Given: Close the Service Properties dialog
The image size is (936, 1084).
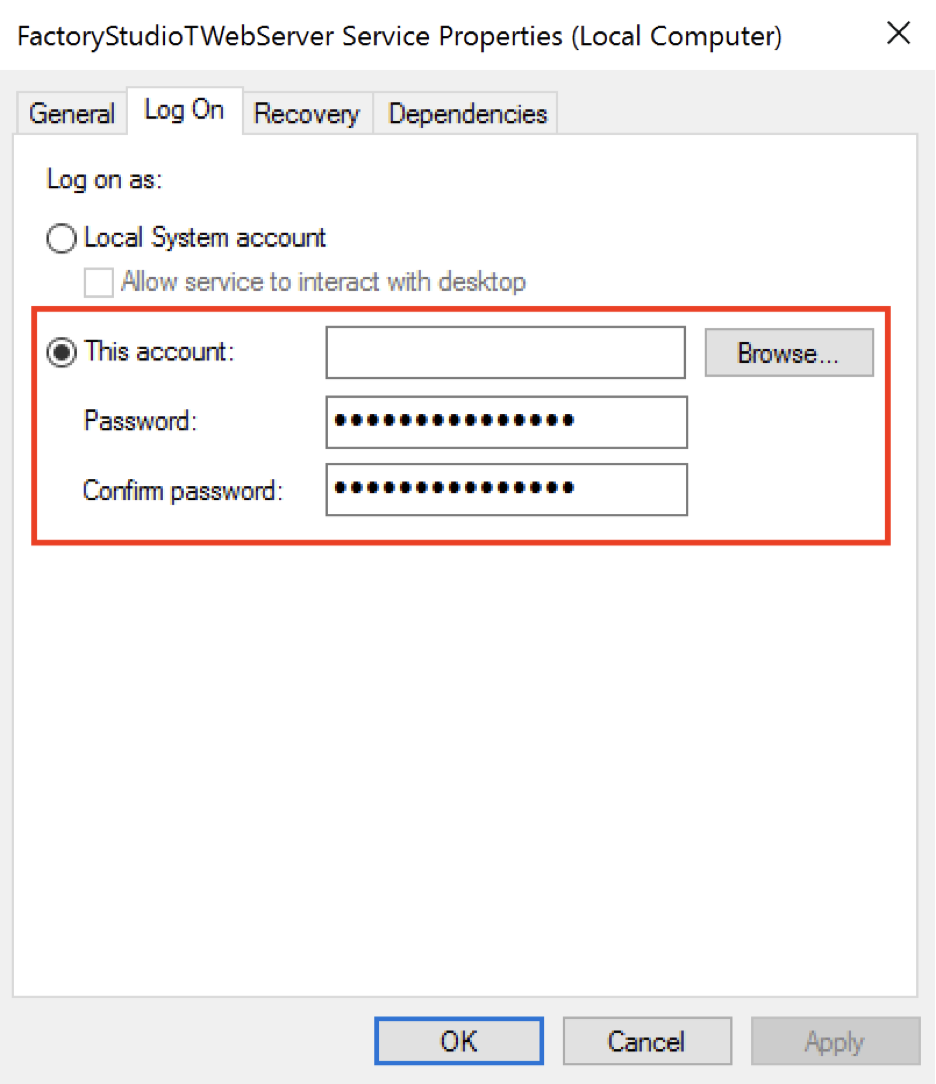Looking at the screenshot, I should click(x=898, y=33).
